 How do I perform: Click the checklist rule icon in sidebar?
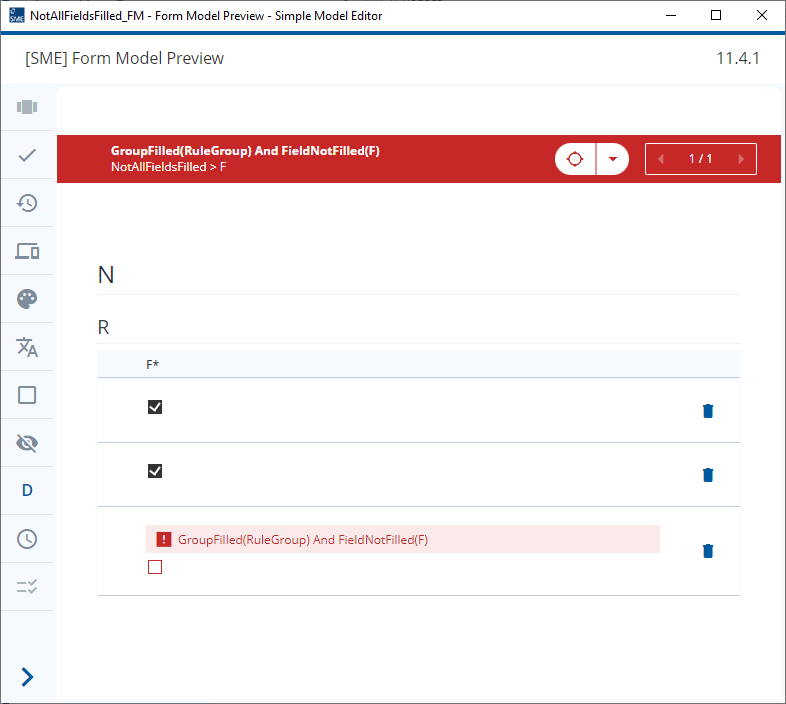(27, 587)
